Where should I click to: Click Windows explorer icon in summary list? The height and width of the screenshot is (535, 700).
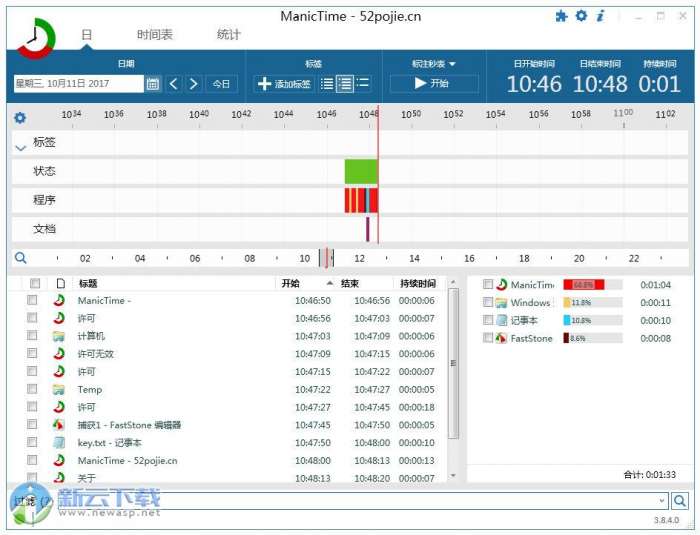click(x=502, y=303)
